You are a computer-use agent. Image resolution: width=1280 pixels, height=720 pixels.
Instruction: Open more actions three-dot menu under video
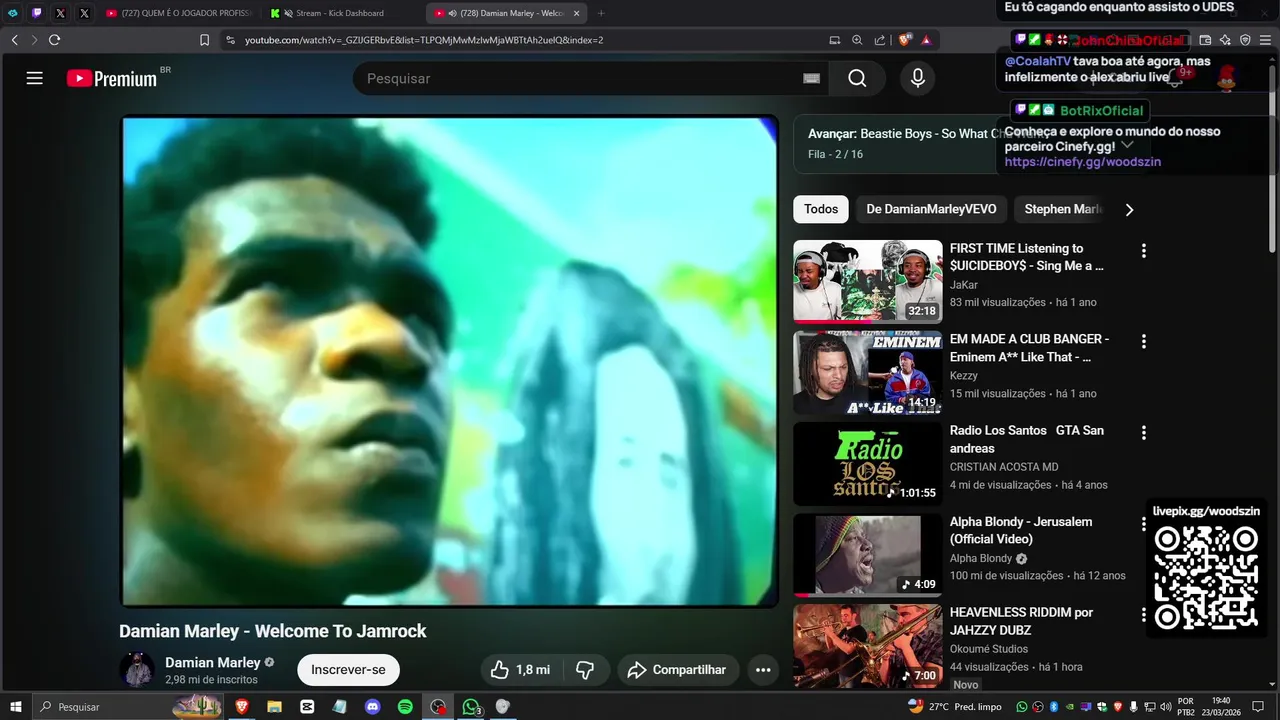(x=763, y=670)
